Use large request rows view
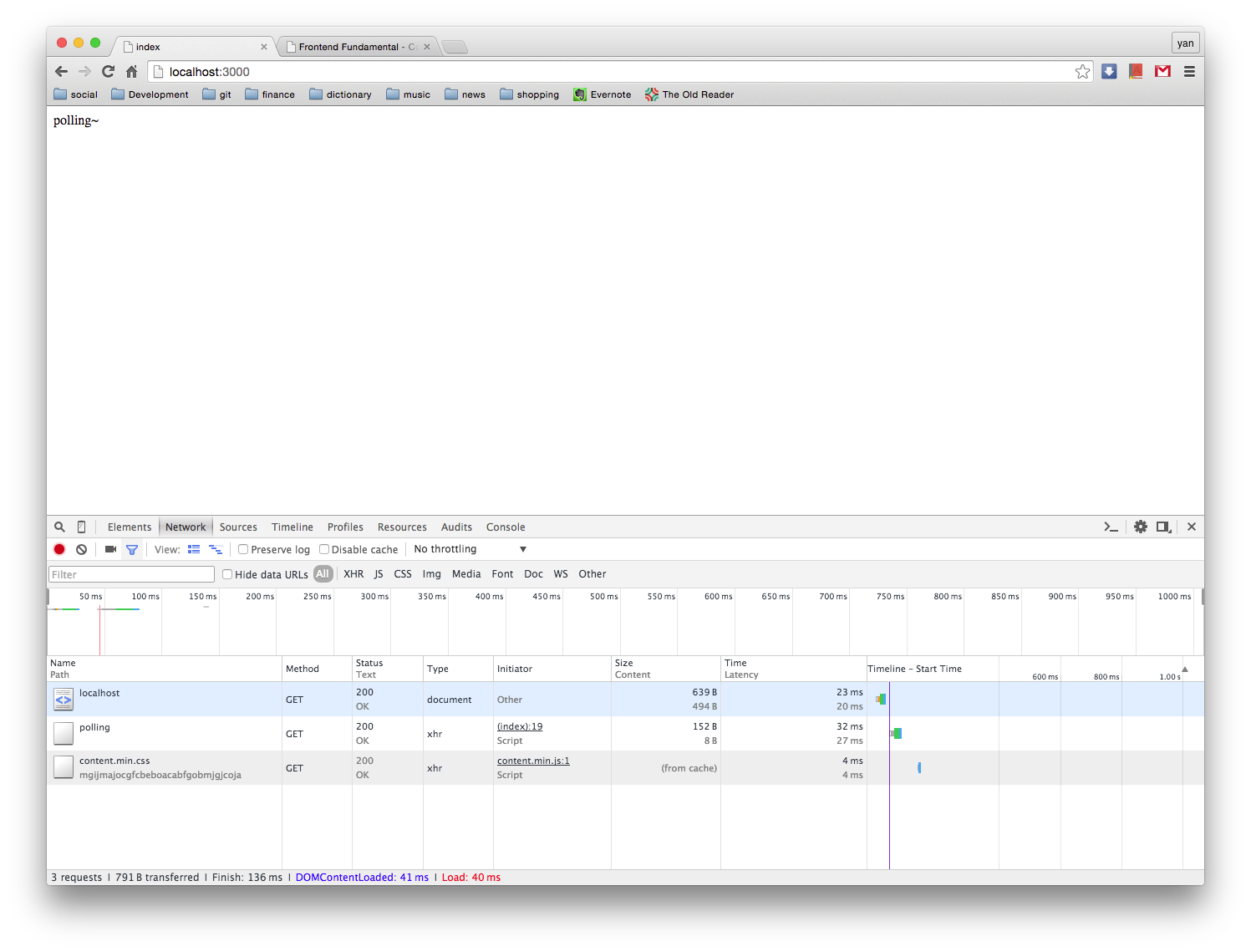Screen dimensions: 1251x952 (x=194, y=549)
